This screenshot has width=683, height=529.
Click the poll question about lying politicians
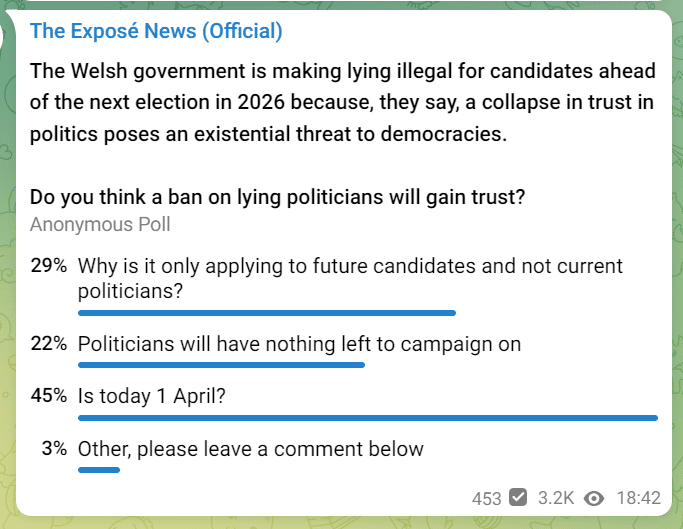[277, 197]
